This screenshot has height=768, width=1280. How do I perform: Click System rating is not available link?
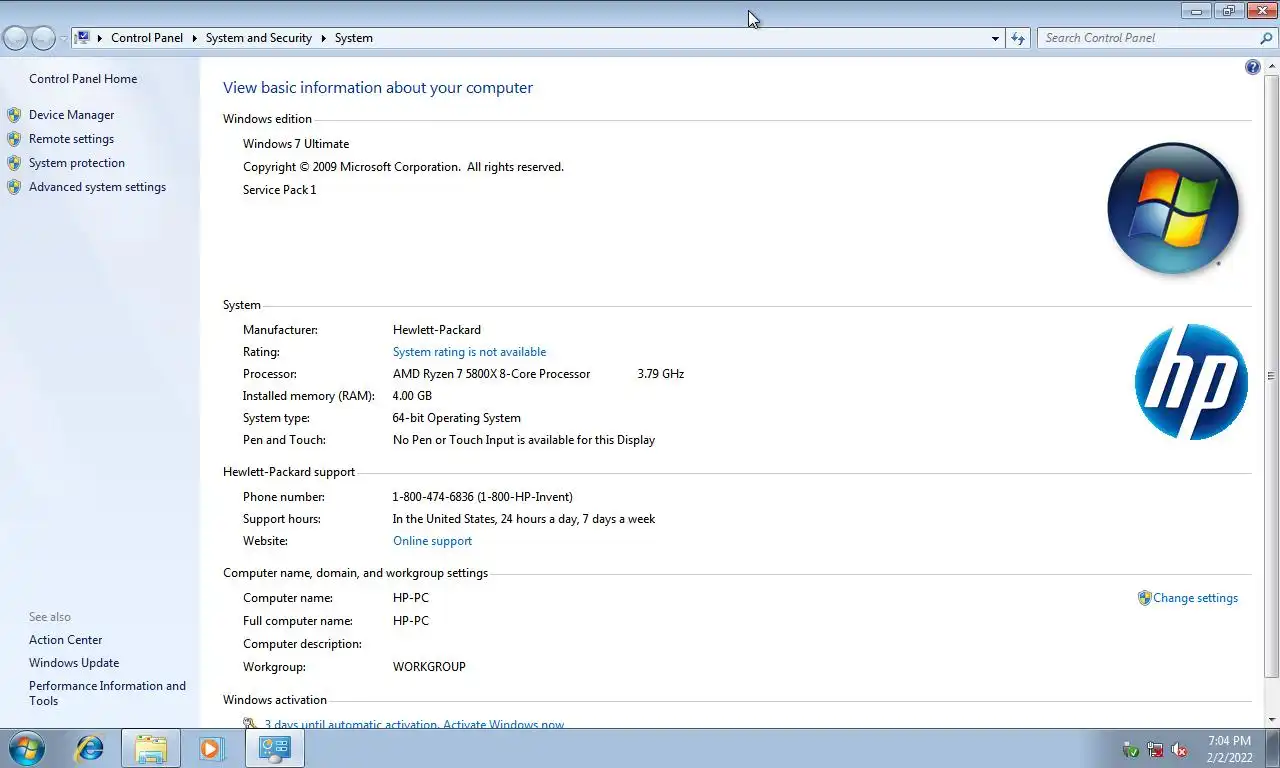(469, 352)
